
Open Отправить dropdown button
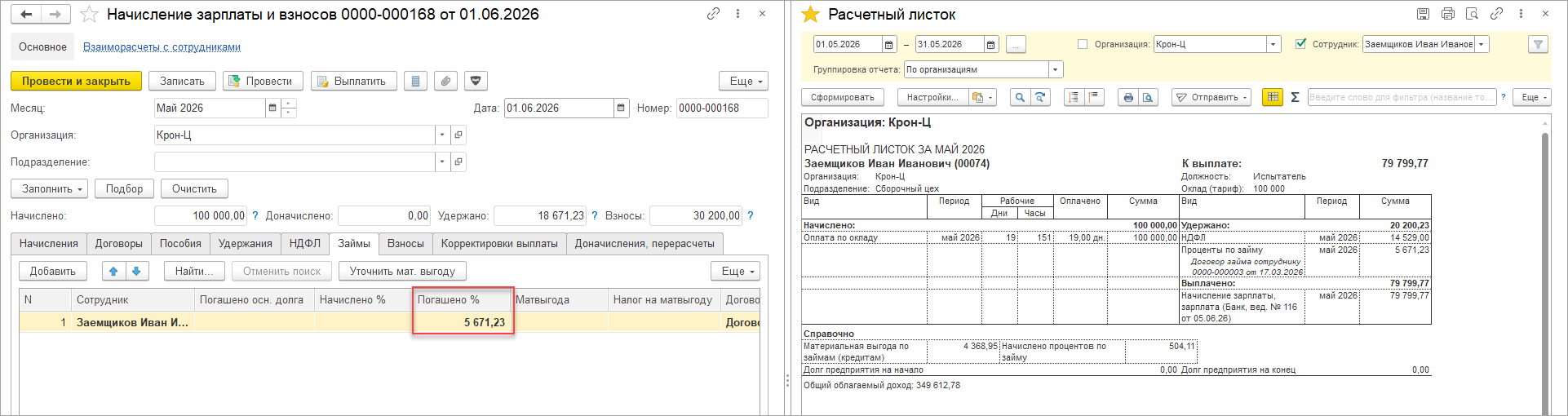pos(1211,97)
